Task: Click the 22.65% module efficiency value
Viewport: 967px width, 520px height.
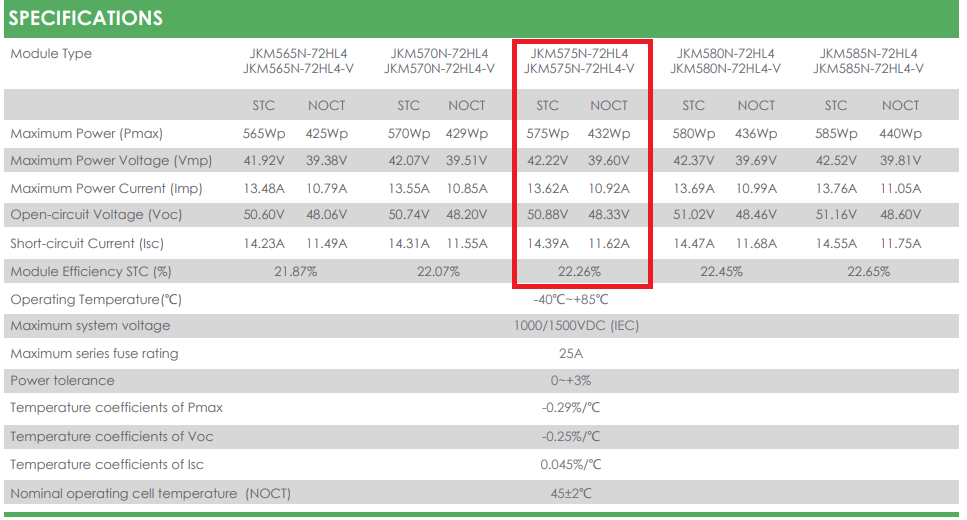Action: point(868,271)
